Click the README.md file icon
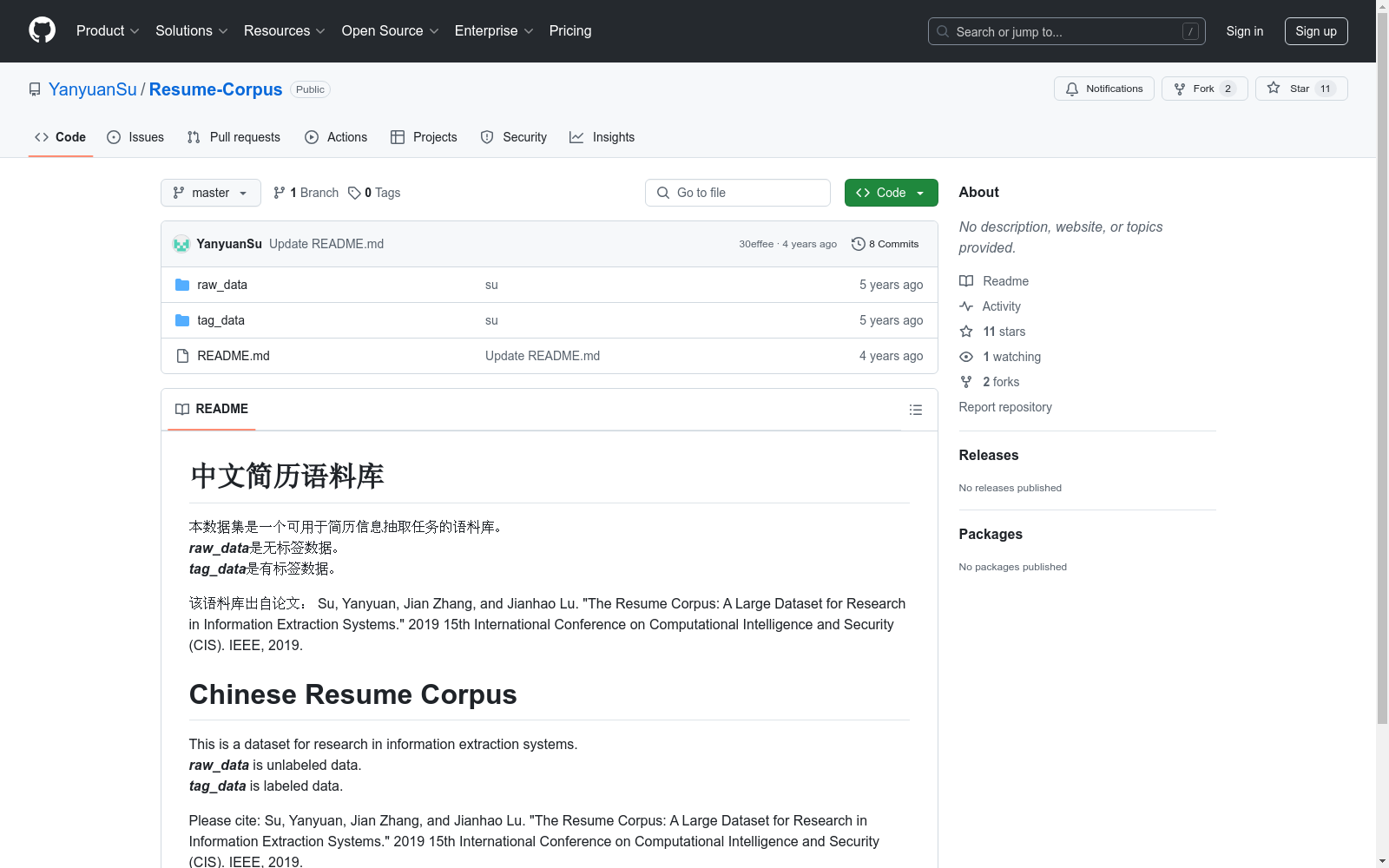1389x868 pixels. point(182,356)
